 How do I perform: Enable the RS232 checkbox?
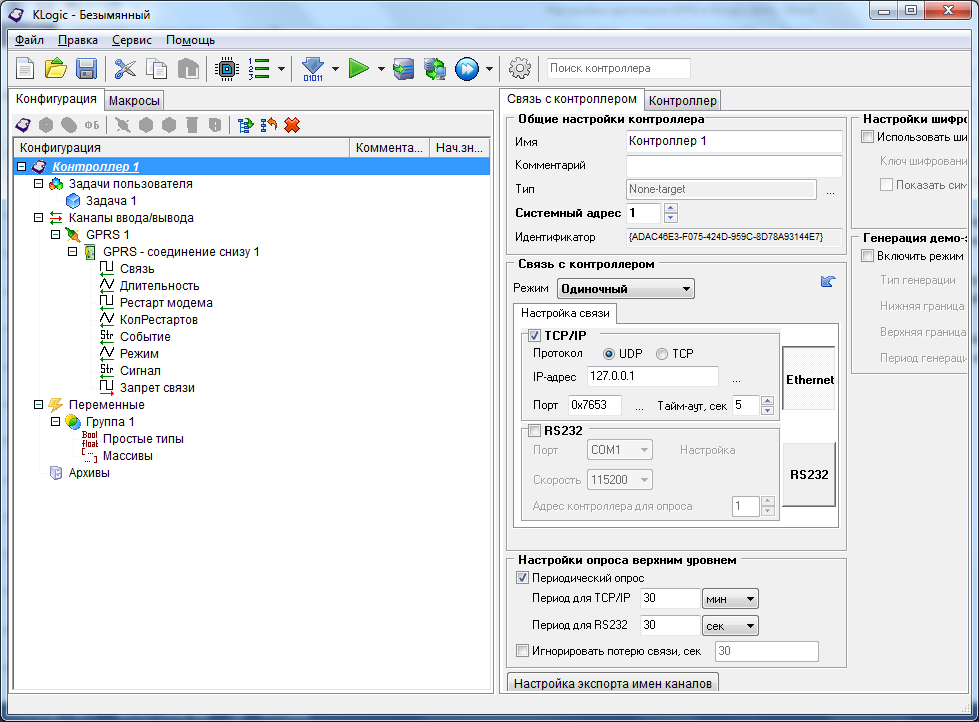534,431
